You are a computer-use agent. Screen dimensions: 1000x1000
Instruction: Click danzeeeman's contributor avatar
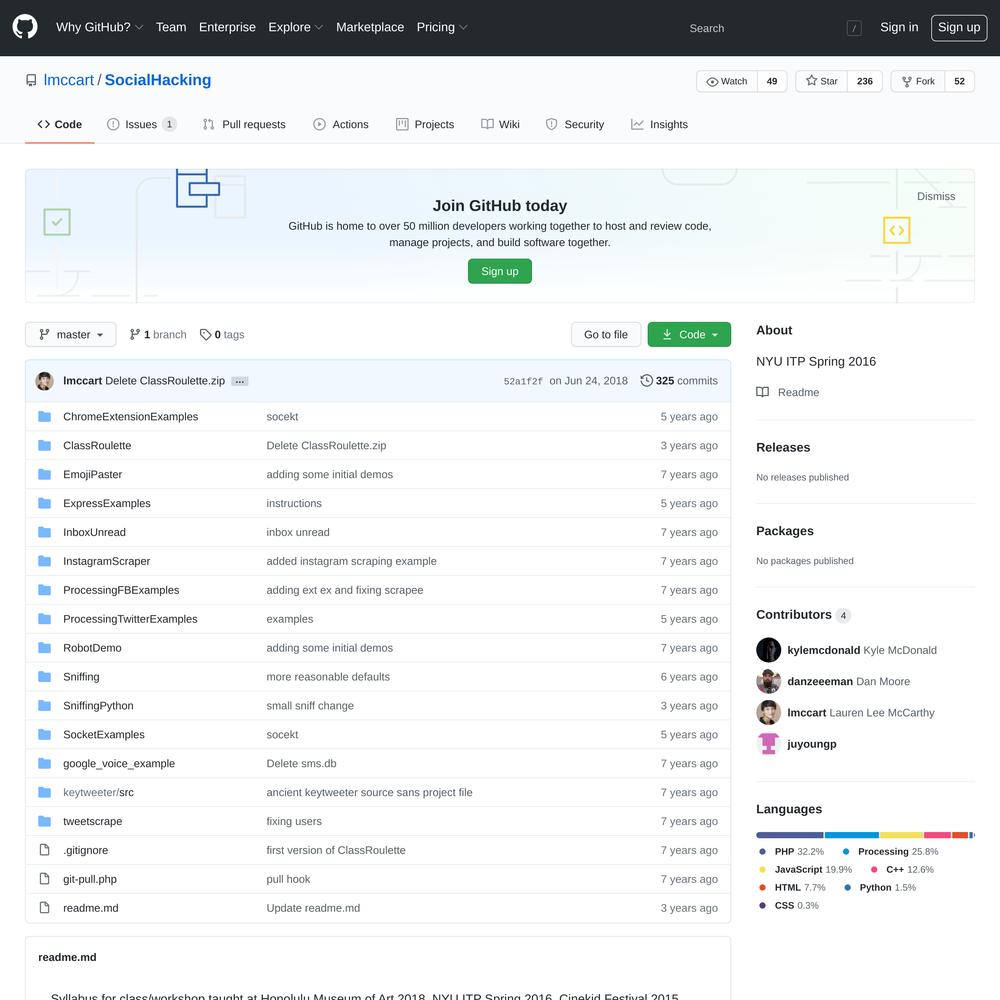click(768, 681)
